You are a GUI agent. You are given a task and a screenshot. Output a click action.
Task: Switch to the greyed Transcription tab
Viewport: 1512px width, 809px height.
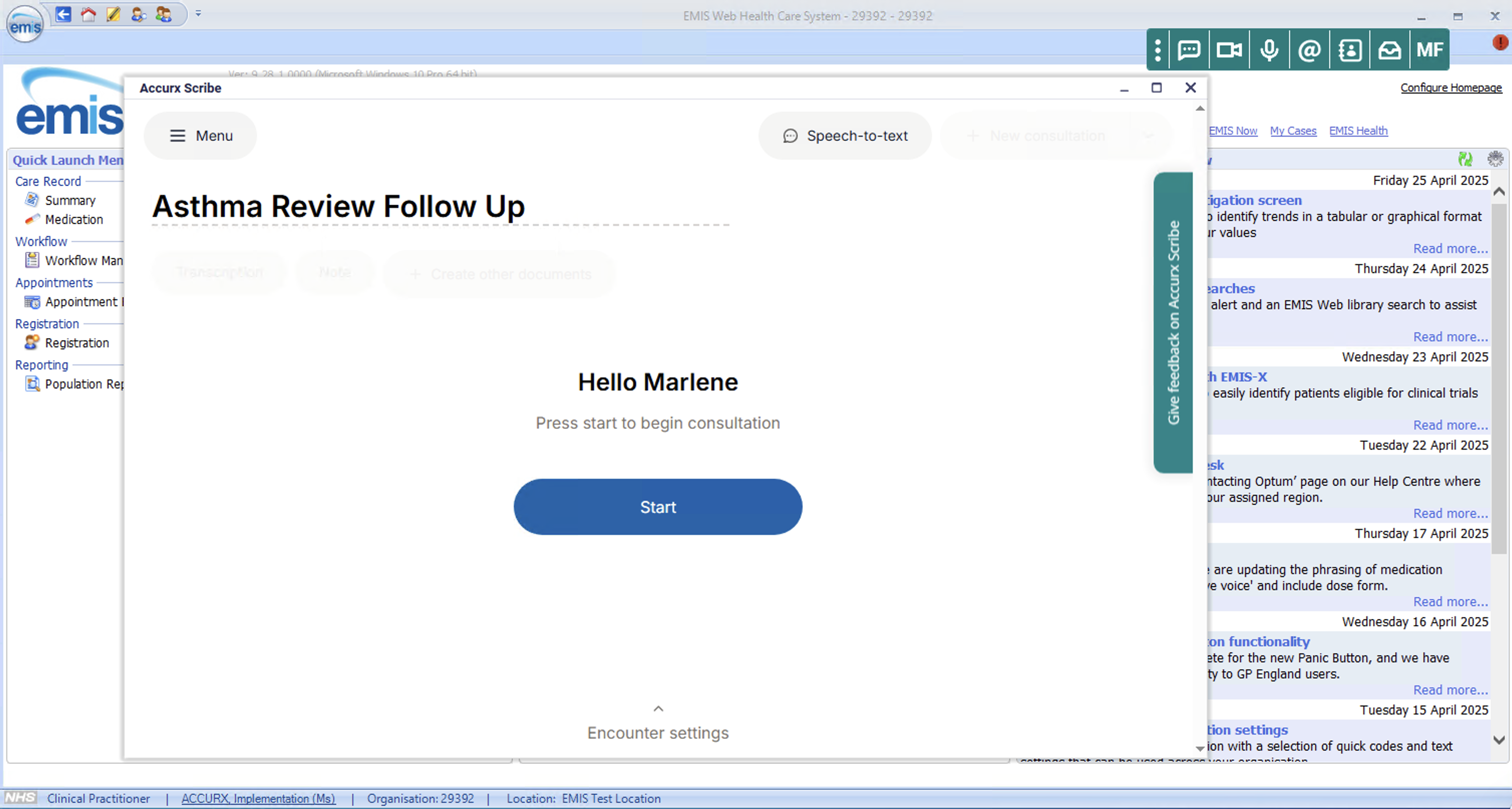tap(220, 273)
